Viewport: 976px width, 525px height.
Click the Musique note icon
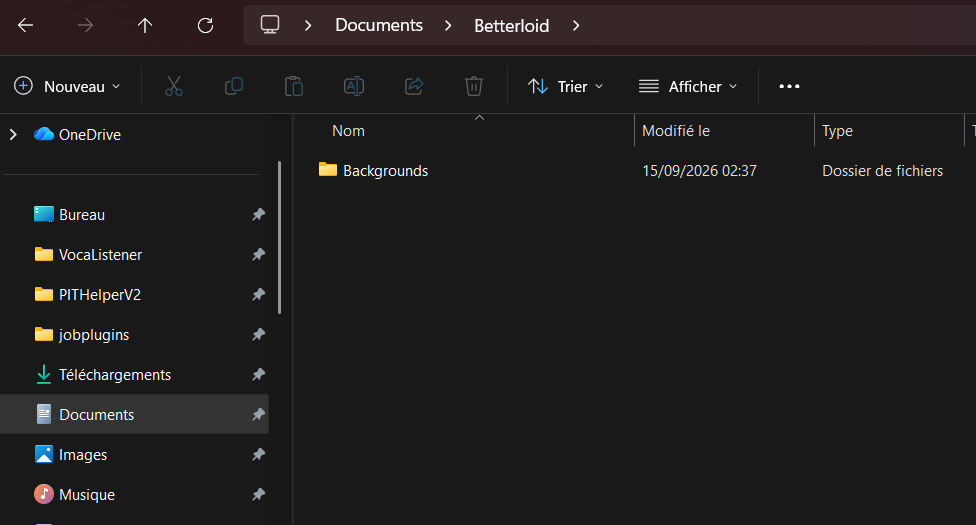[44, 494]
